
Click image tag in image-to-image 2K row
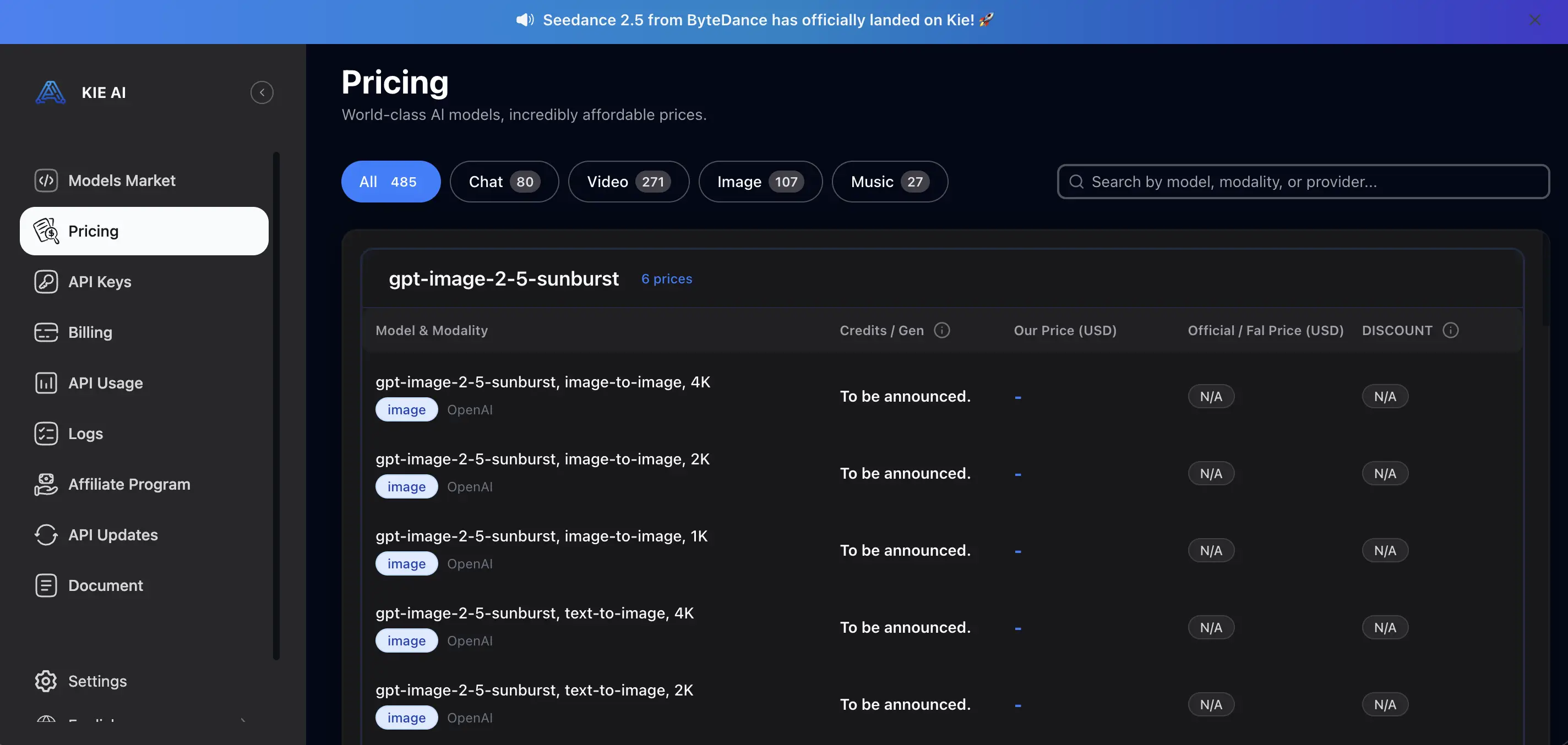(x=407, y=486)
